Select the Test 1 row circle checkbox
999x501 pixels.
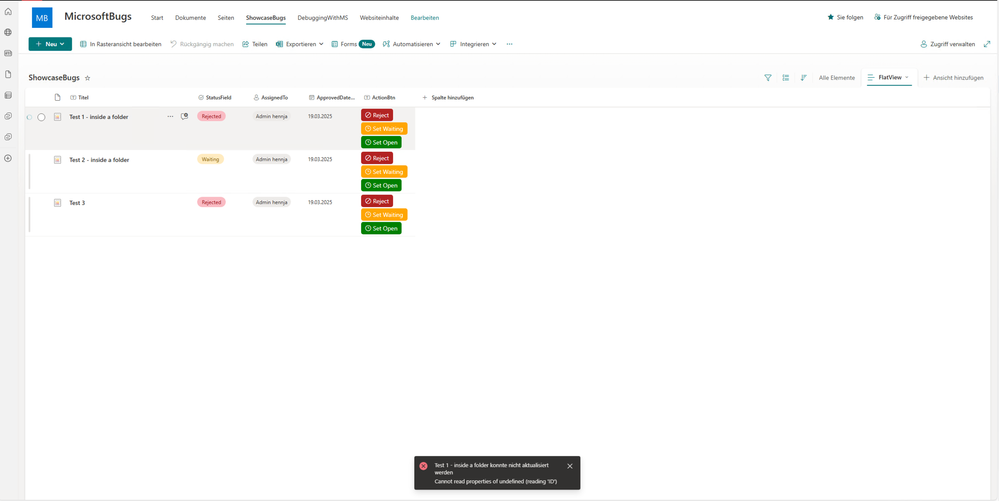tap(41, 117)
